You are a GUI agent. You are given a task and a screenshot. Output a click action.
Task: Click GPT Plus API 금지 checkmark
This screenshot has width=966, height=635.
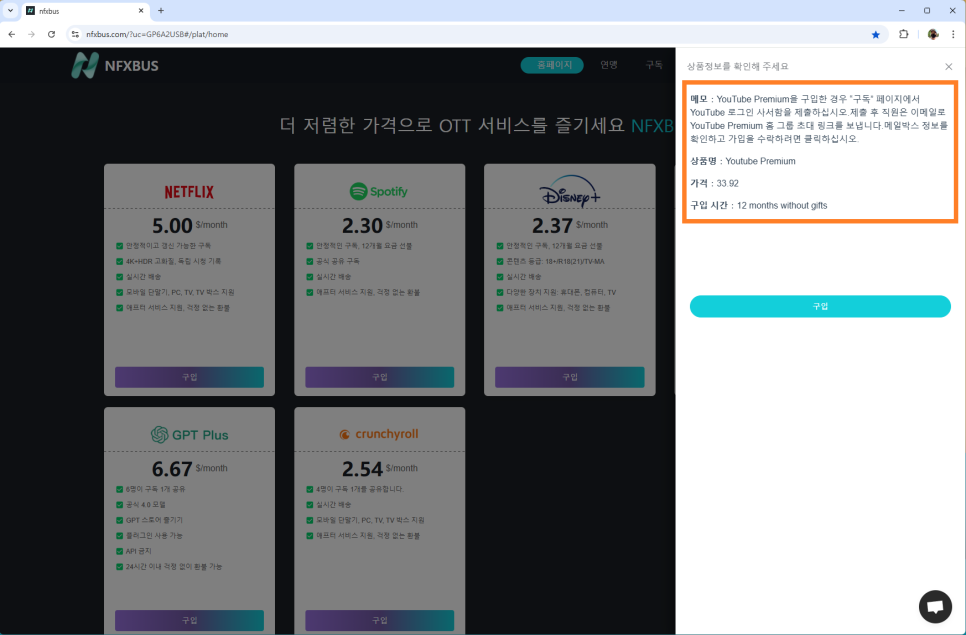(120, 551)
